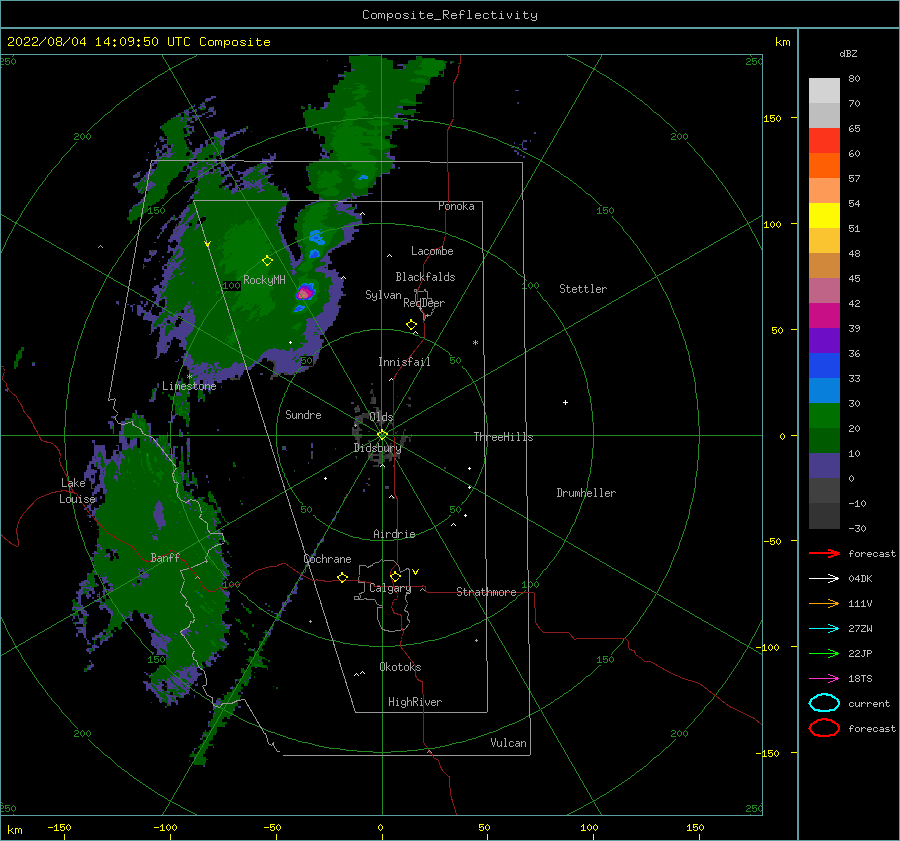Click the RedDeer city label
Image resolution: width=900 pixels, height=841 pixels.
pos(424,303)
